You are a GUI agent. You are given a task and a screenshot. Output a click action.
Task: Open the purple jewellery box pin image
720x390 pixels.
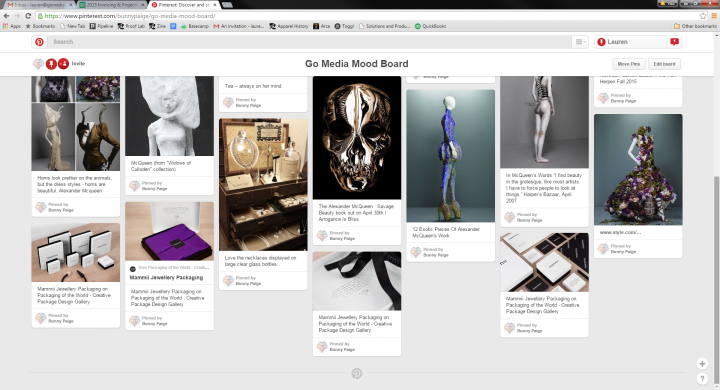[169, 232]
